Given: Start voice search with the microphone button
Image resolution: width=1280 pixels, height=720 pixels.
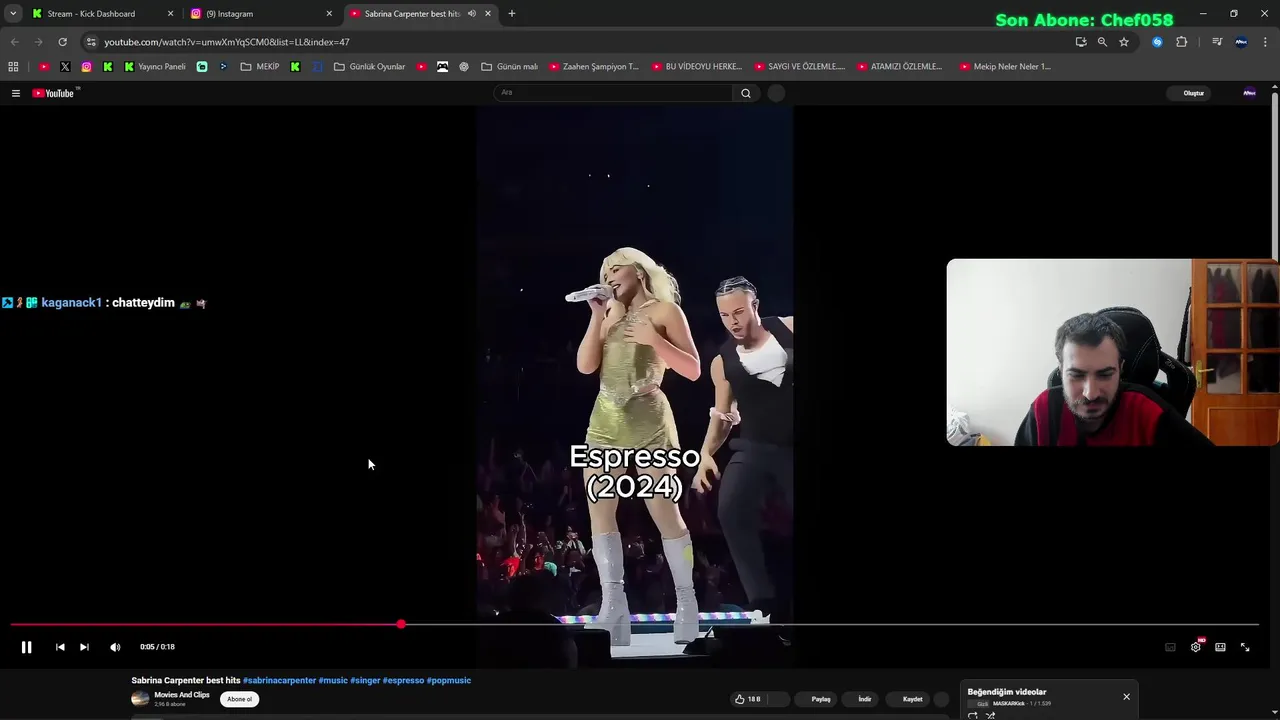Looking at the screenshot, I should coord(776,93).
